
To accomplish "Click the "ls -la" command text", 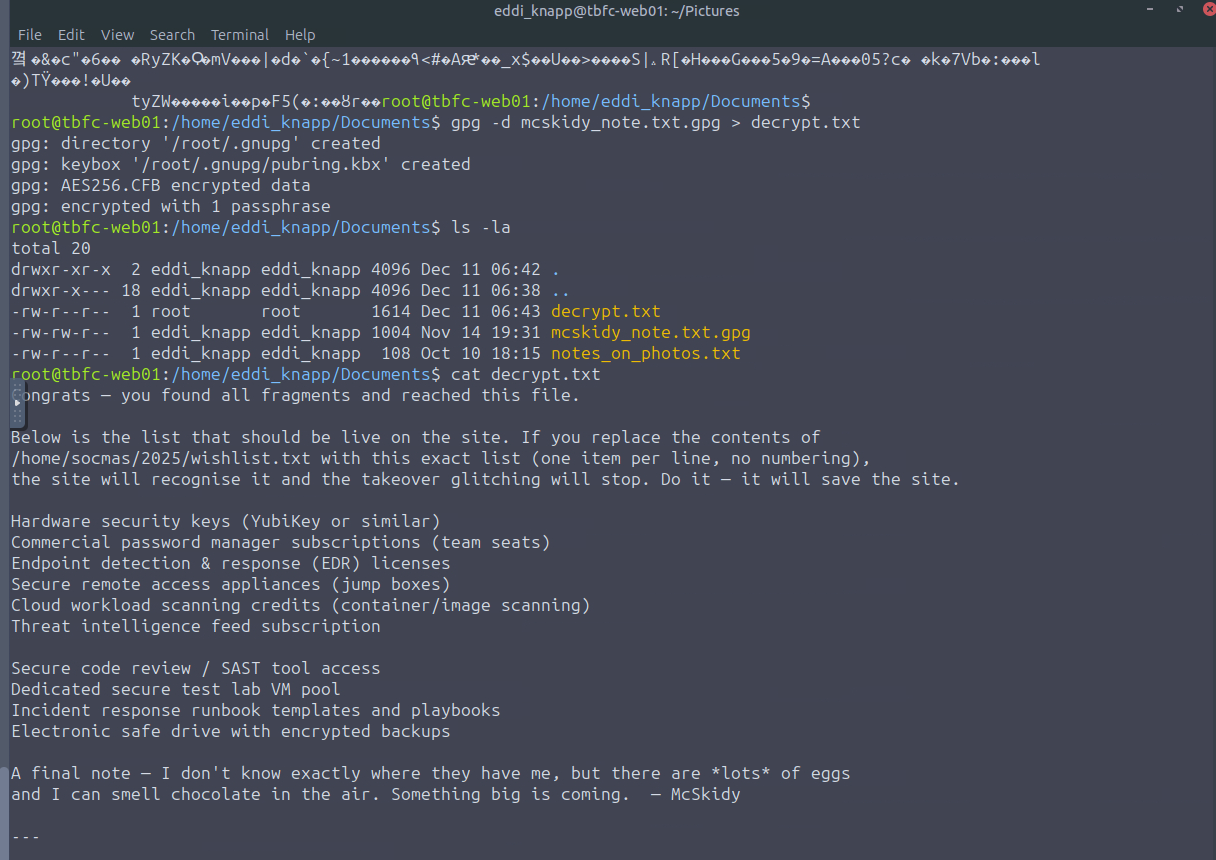I will [x=480, y=227].
